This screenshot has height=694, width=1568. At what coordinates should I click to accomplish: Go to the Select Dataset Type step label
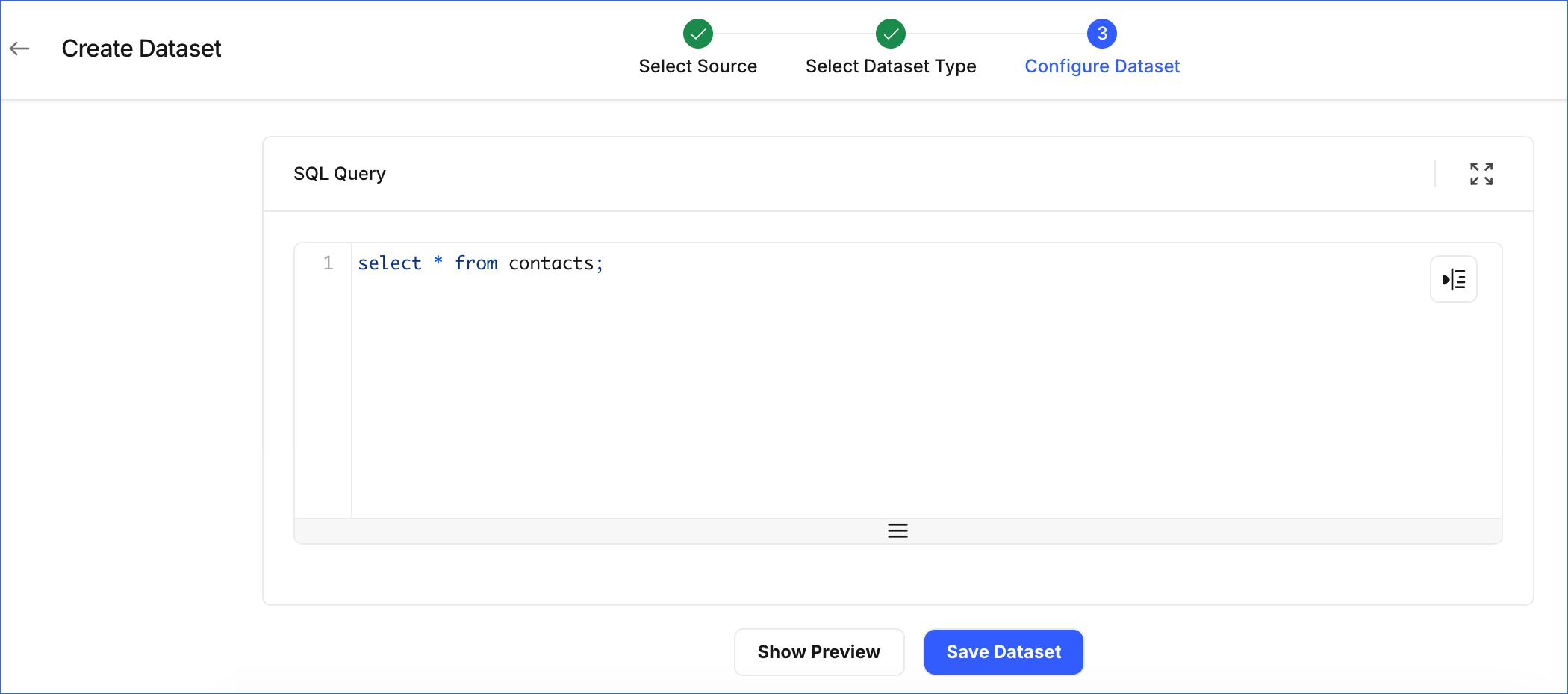point(891,66)
